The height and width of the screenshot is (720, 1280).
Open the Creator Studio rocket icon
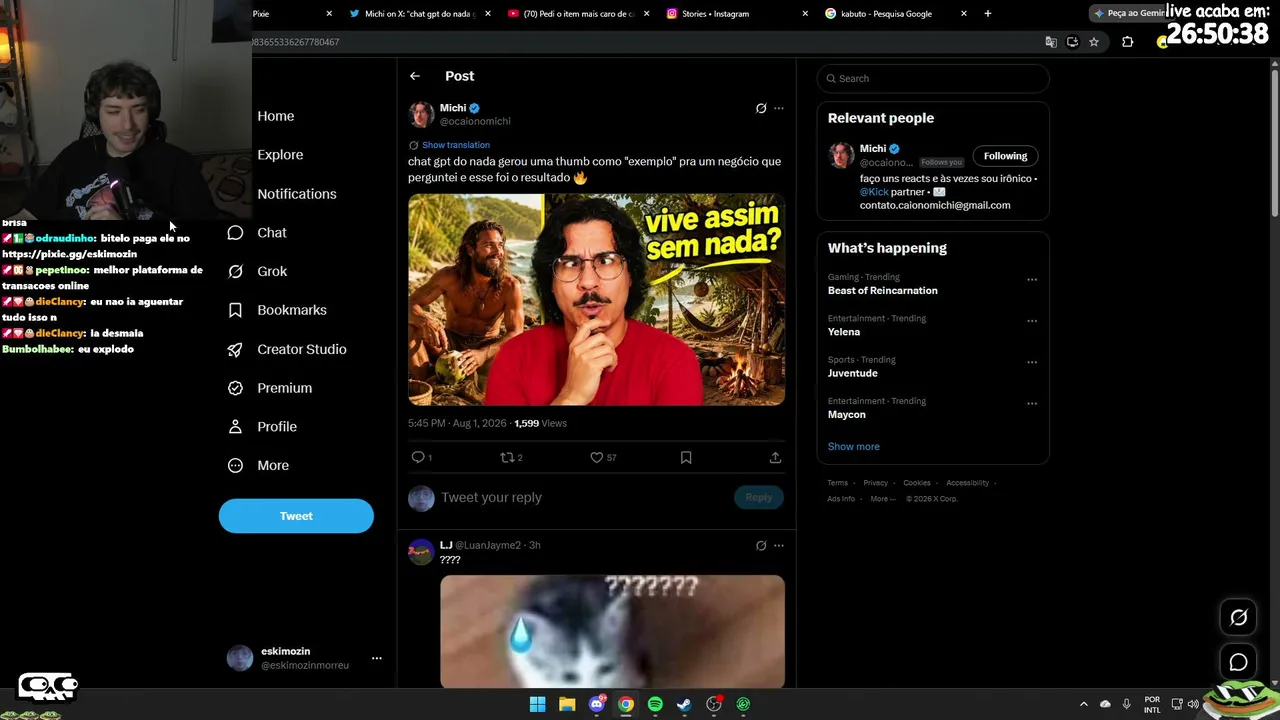[235, 349]
